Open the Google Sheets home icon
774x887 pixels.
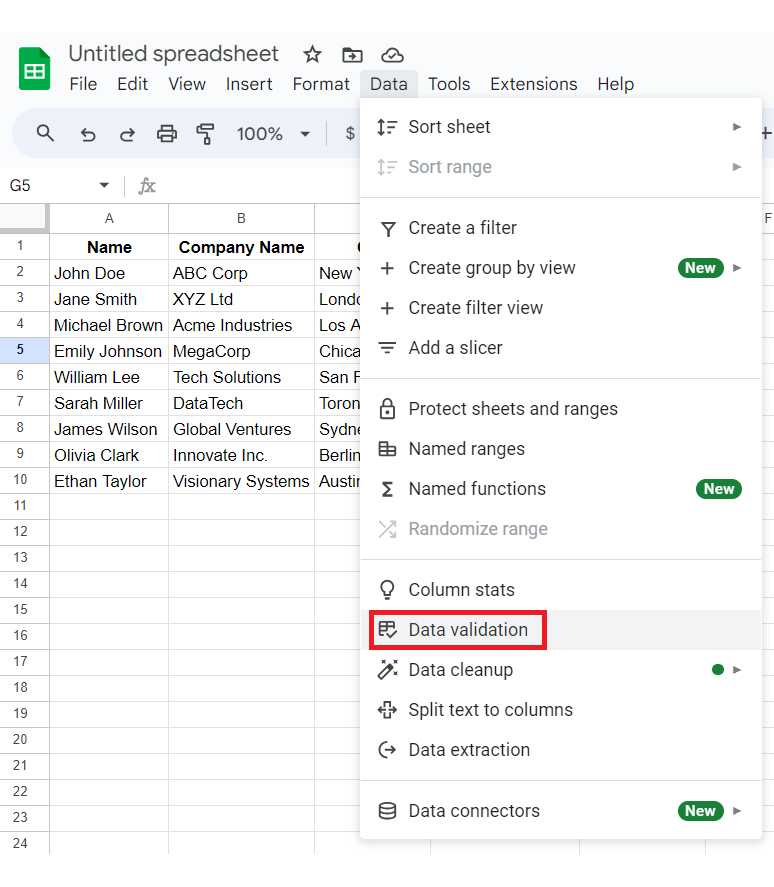click(x=35, y=68)
